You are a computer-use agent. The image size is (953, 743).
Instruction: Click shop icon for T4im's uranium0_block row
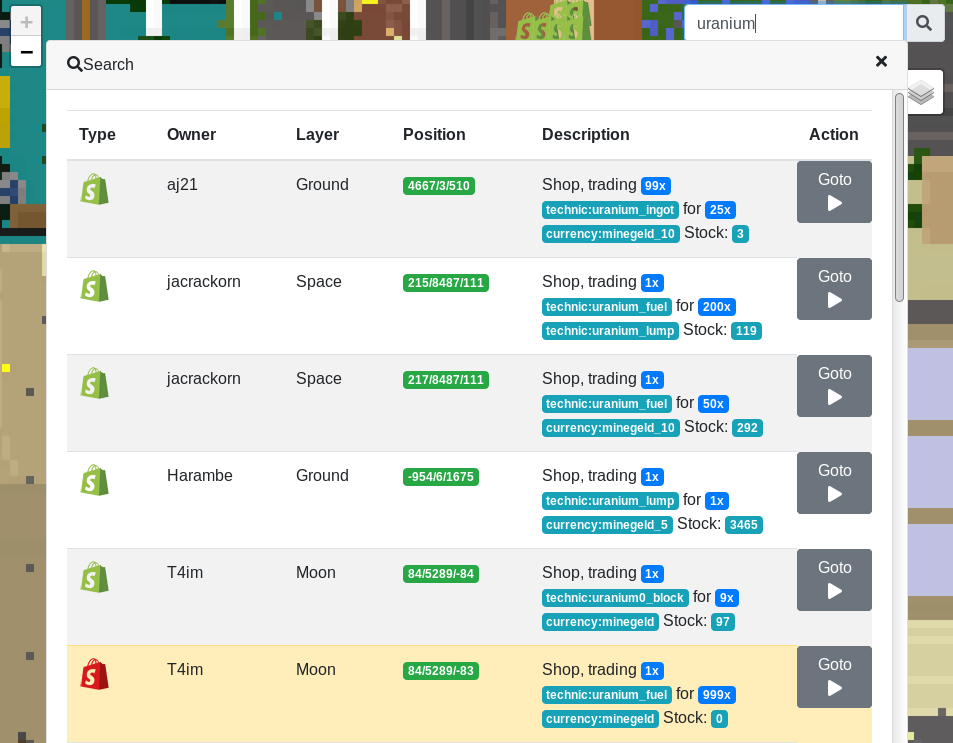pyautogui.click(x=94, y=577)
